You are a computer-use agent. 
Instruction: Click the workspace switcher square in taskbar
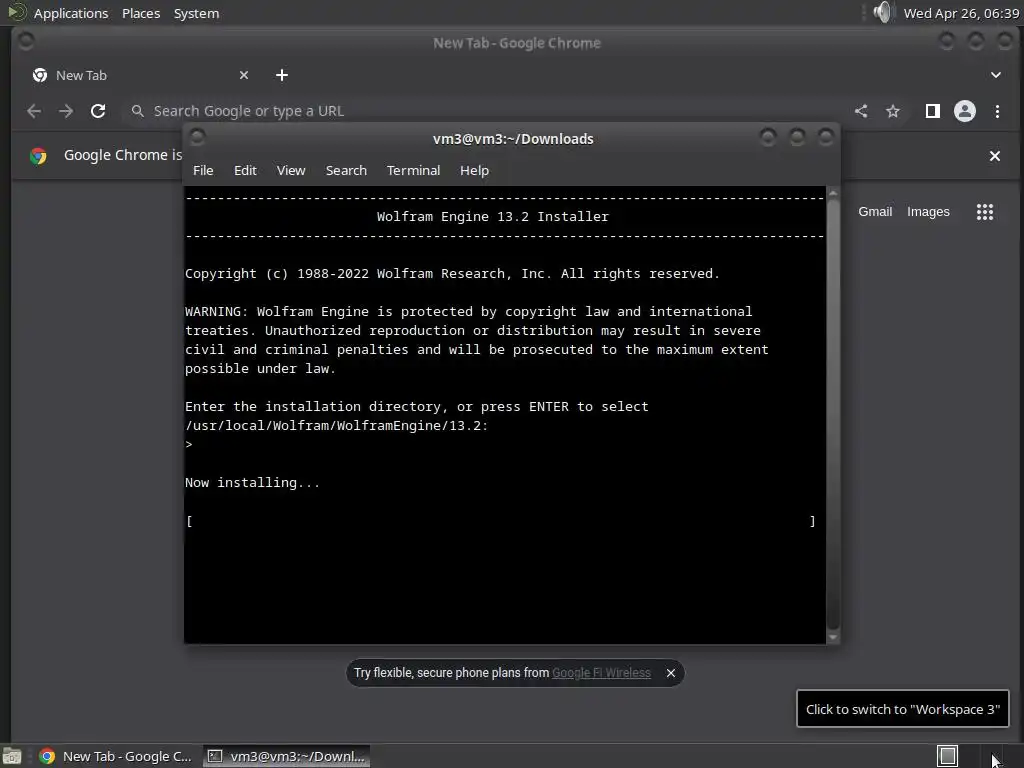point(947,756)
